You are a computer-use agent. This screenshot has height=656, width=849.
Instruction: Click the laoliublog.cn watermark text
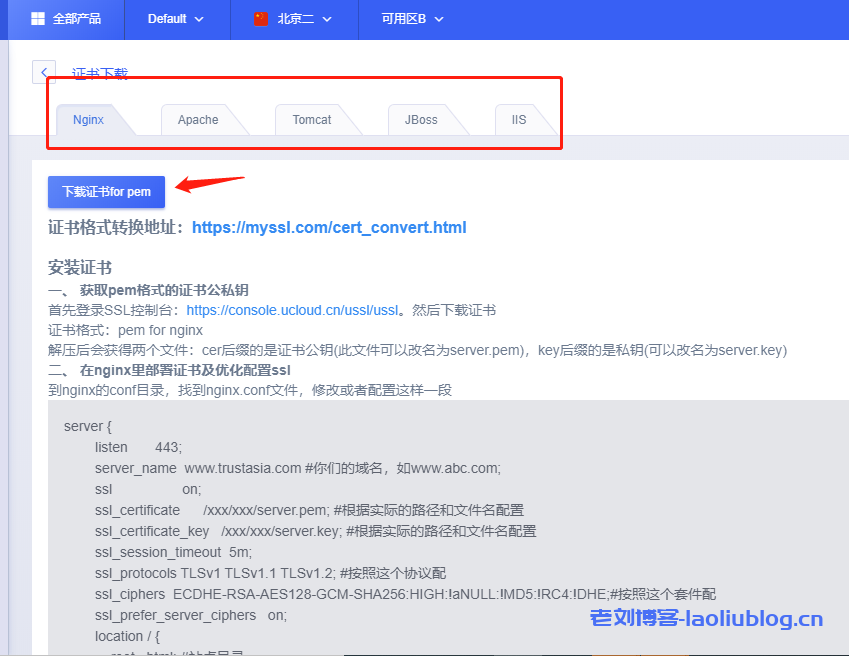(x=706, y=619)
